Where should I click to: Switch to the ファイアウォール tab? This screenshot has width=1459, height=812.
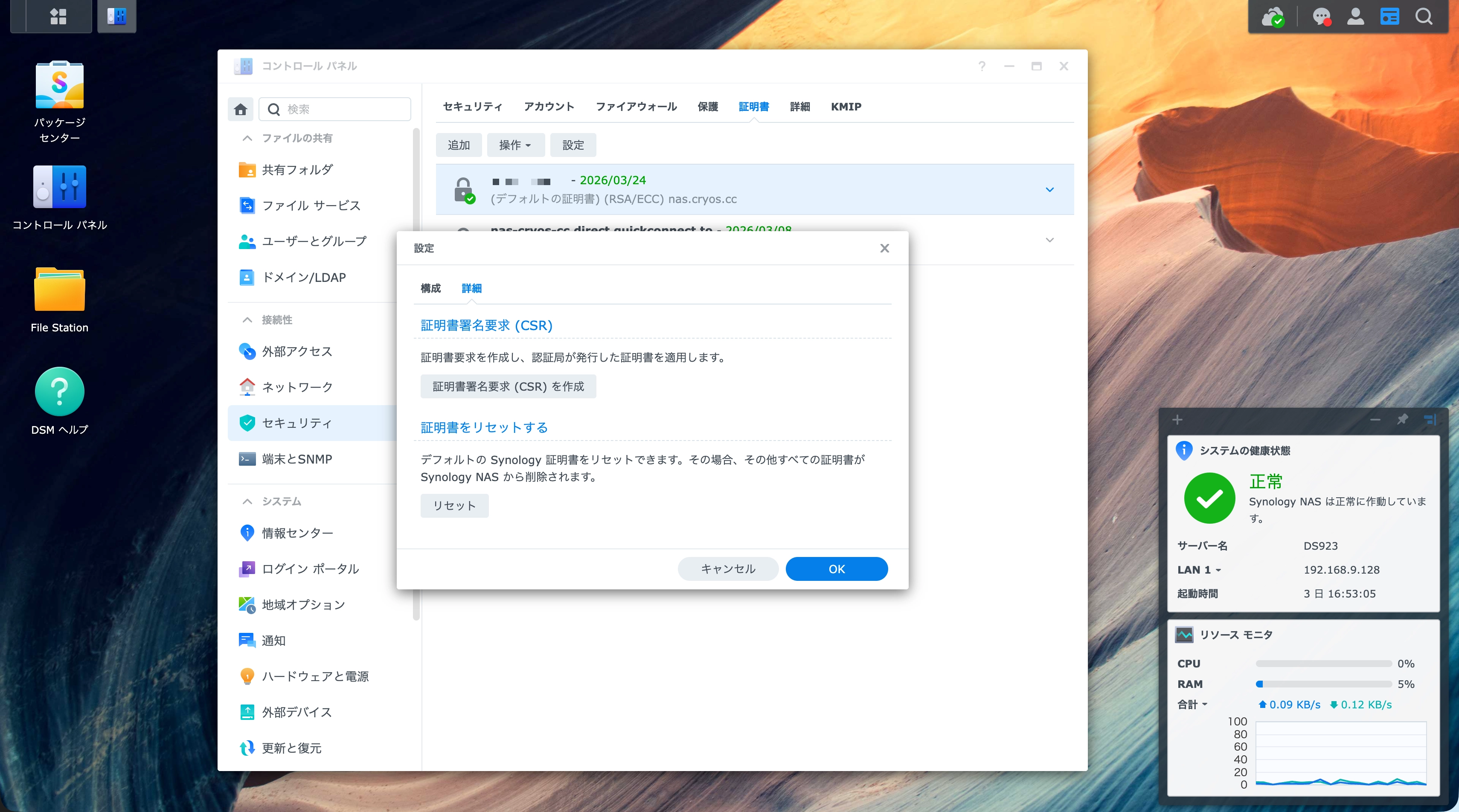point(636,107)
